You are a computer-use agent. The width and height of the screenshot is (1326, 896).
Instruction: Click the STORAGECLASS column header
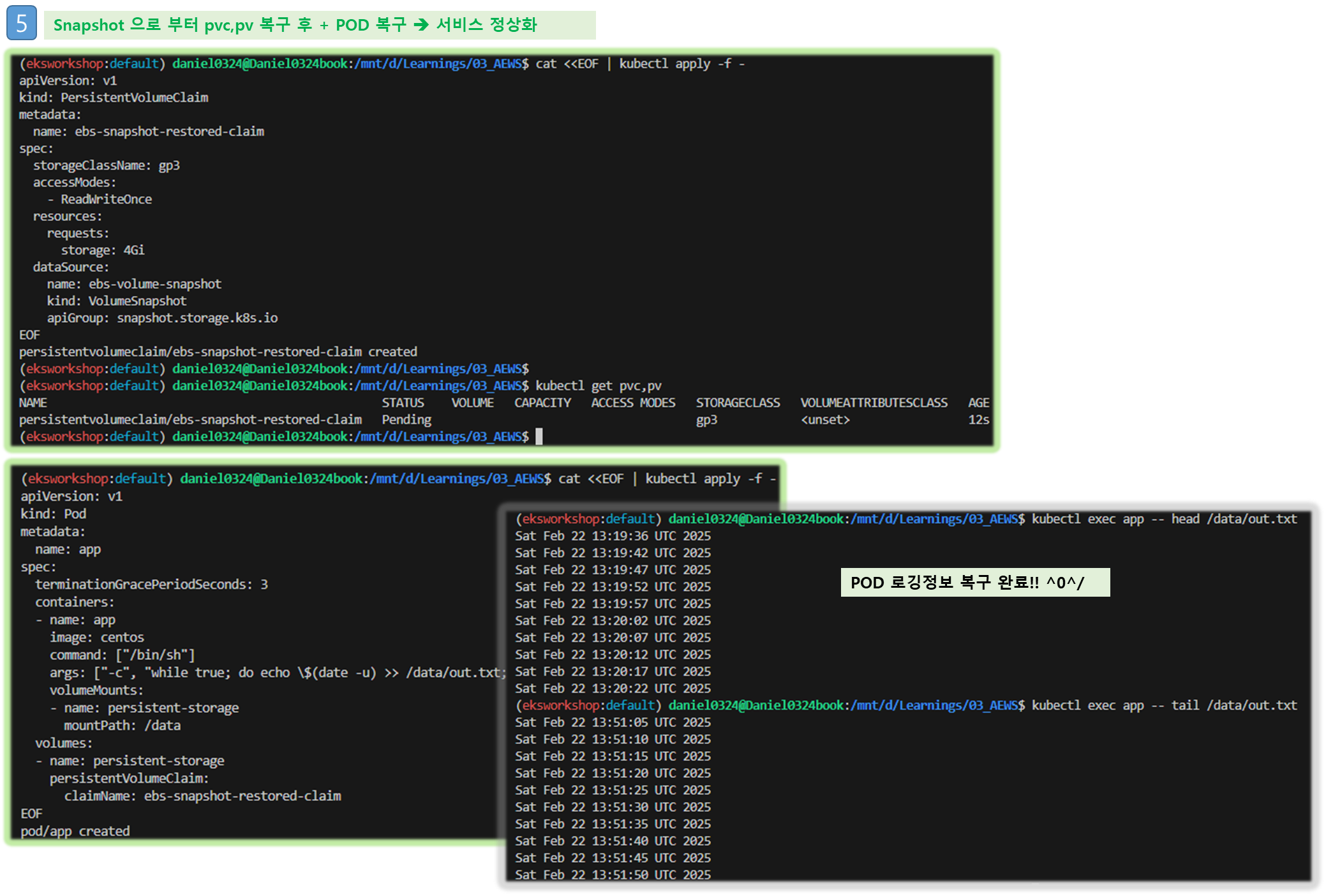point(738,403)
